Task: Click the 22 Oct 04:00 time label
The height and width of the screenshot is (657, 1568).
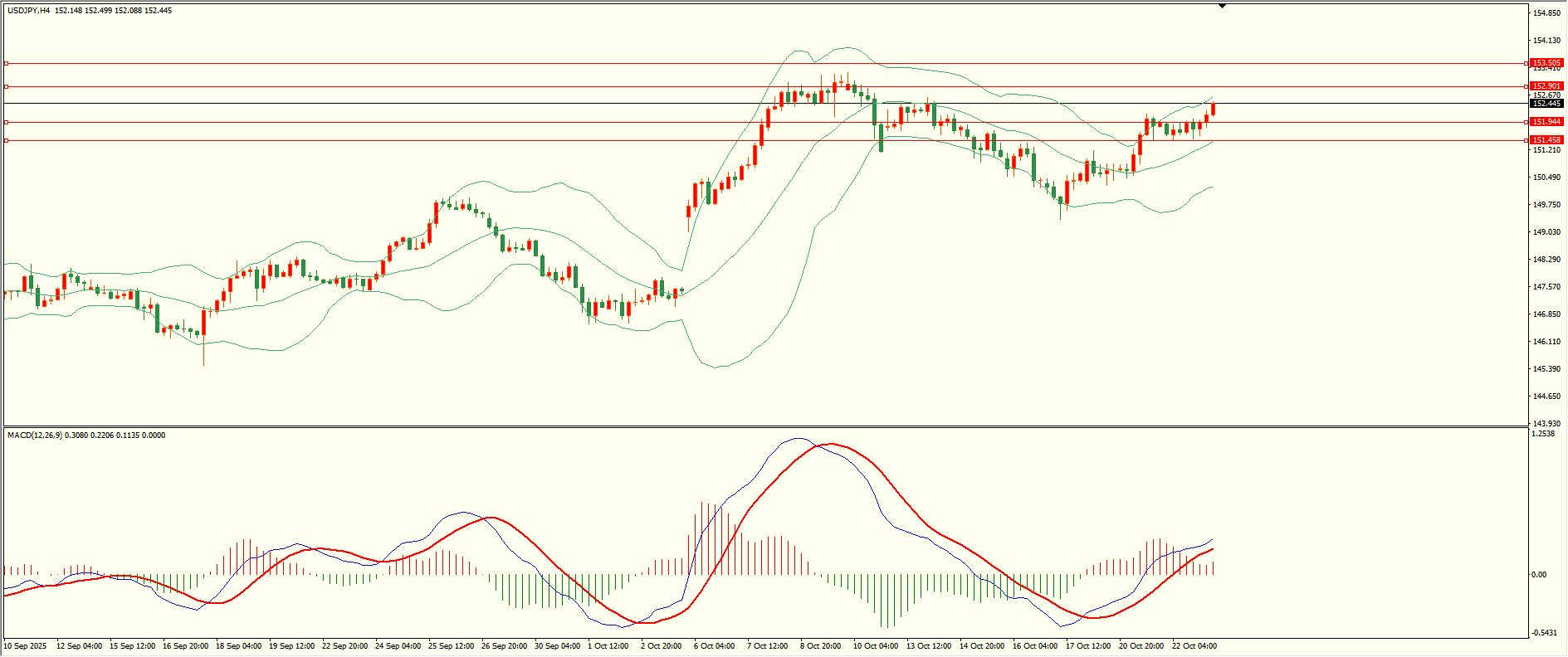Action: pos(1194,646)
